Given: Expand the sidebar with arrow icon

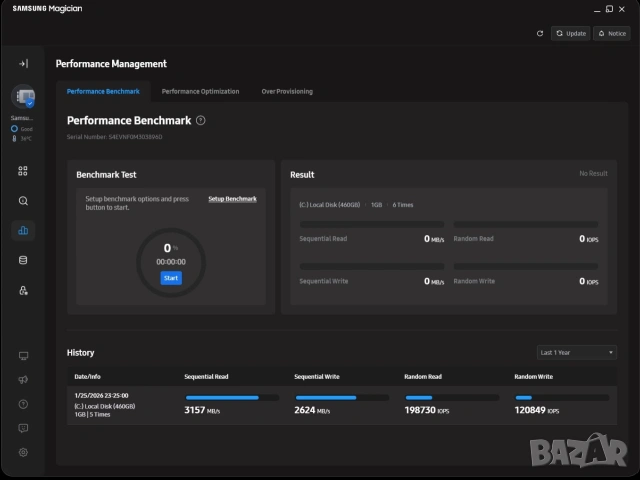Looking at the screenshot, I should (x=23, y=64).
